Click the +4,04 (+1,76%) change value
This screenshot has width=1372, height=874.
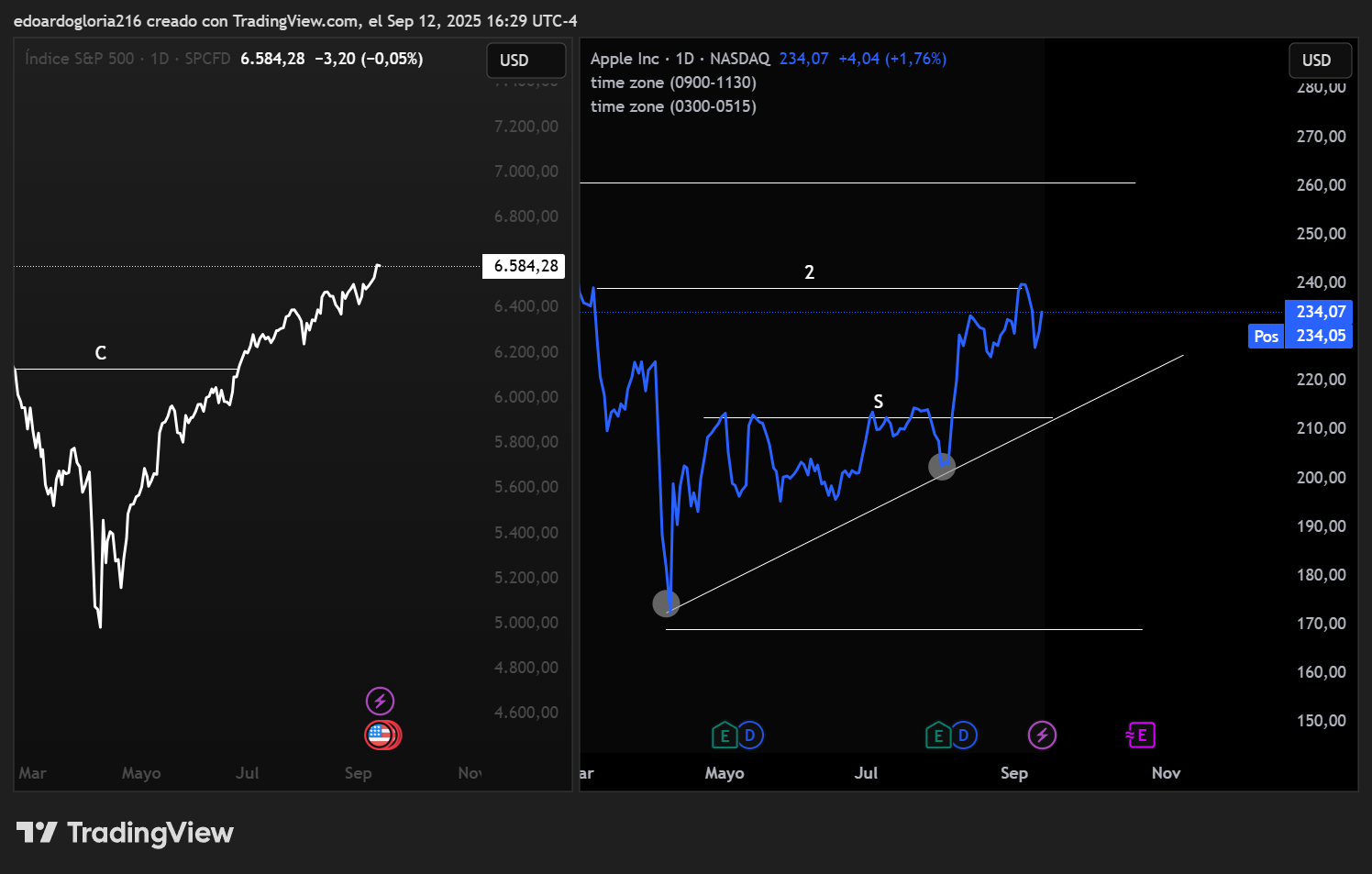coord(892,59)
